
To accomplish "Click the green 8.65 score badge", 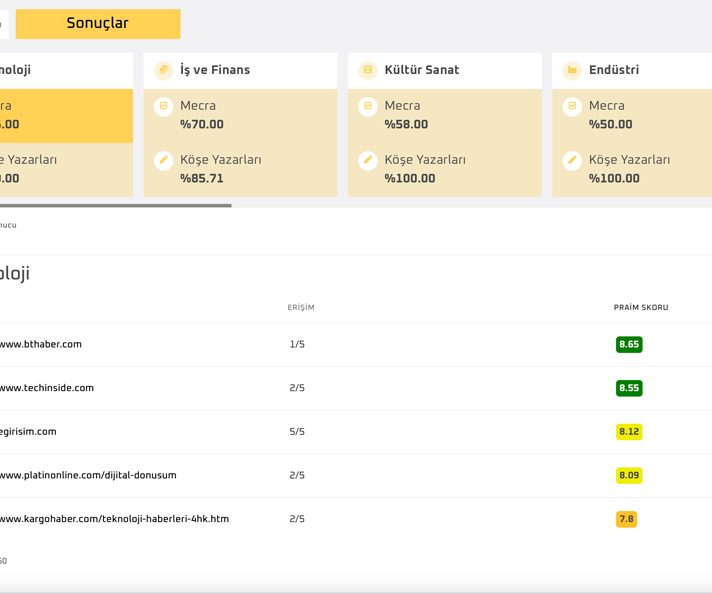I will (629, 344).
